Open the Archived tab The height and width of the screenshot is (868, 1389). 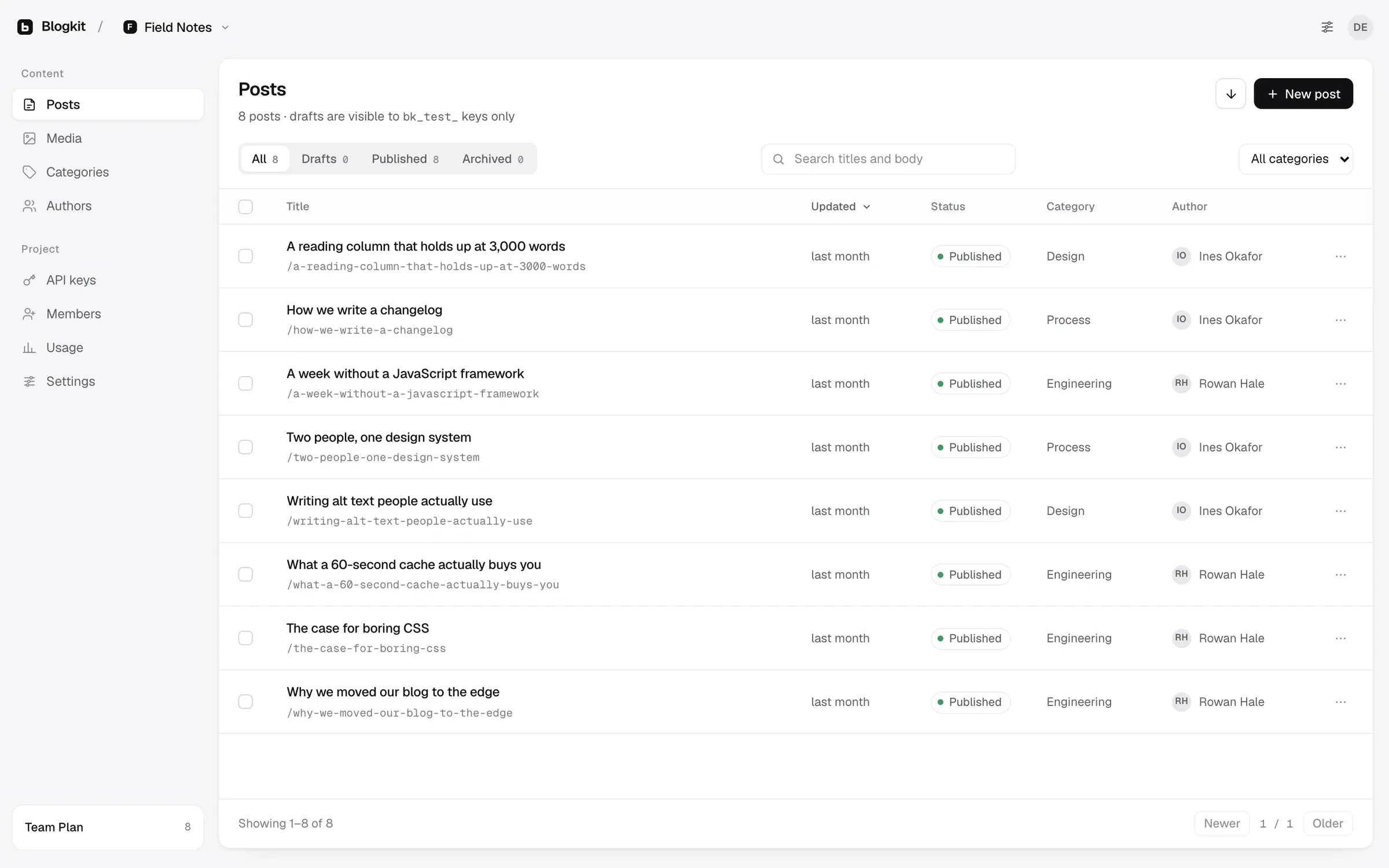(x=493, y=159)
